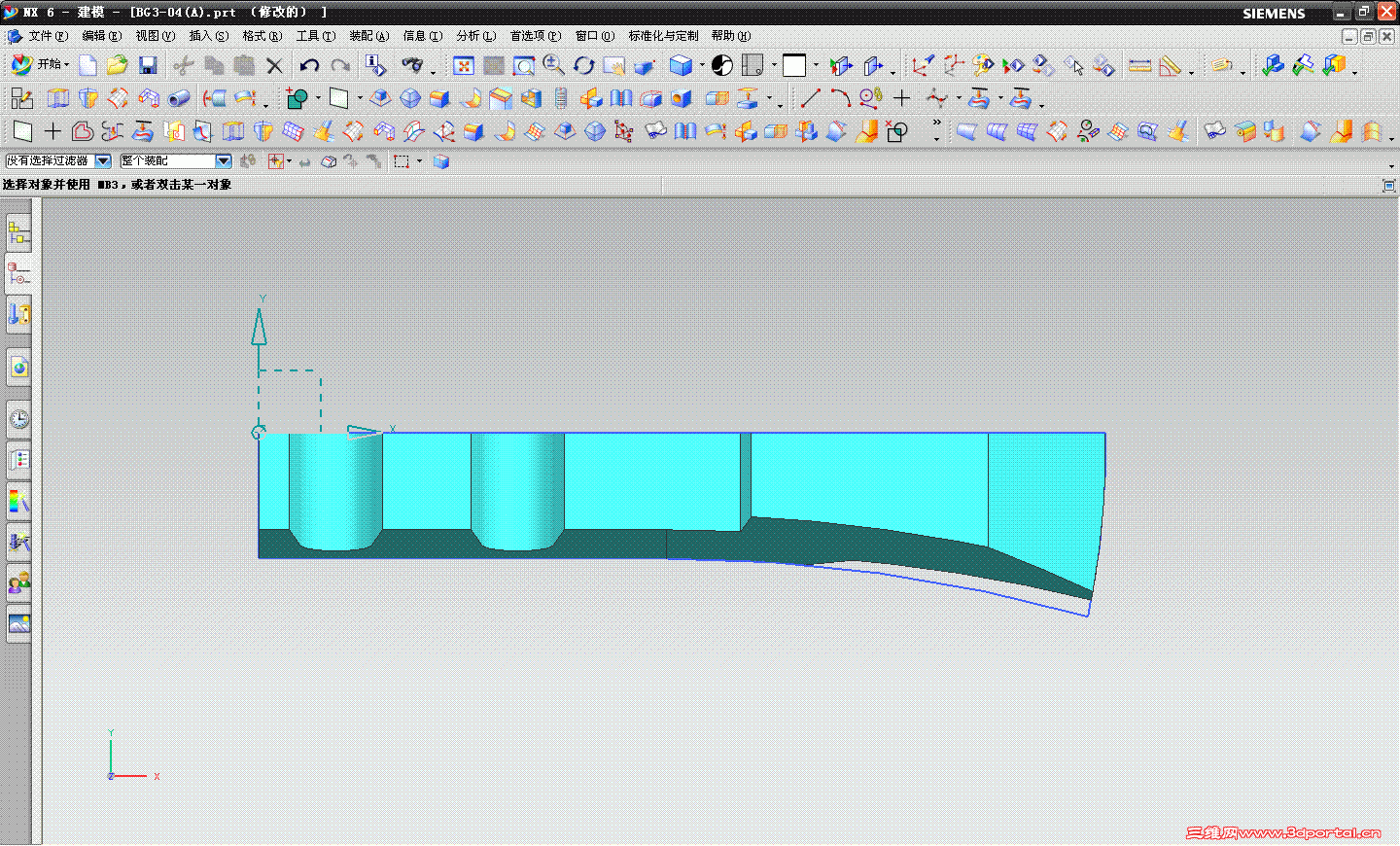Click the Undo arrow icon

tap(309, 65)
